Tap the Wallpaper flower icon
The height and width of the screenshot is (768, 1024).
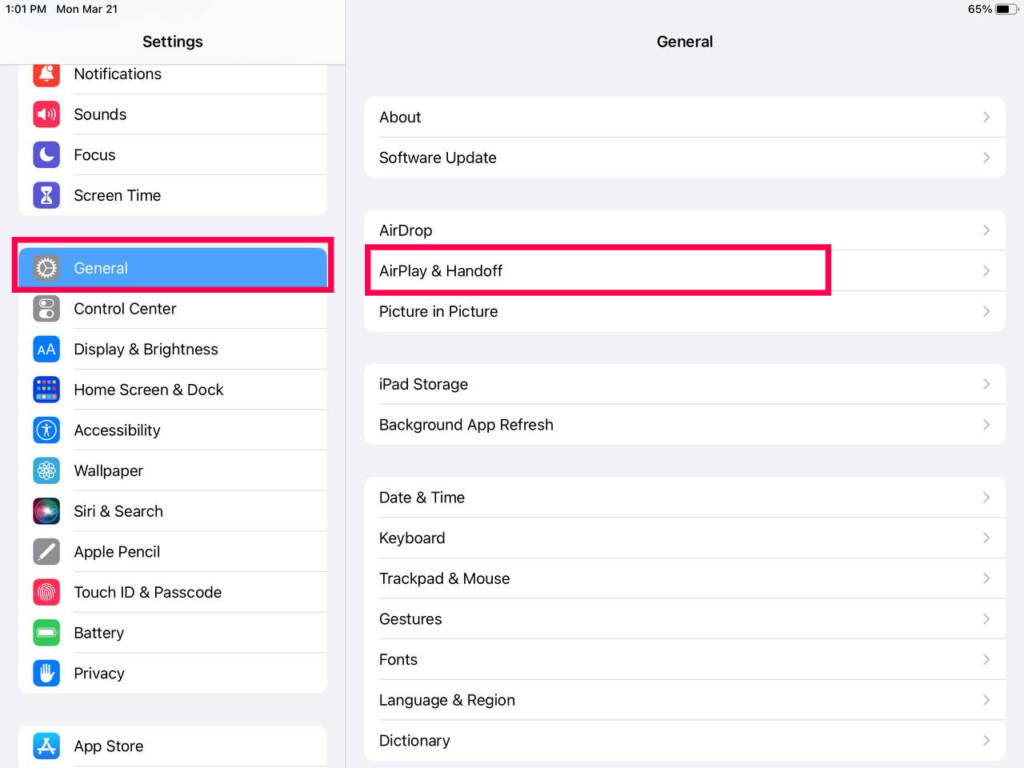coord(46,471)
